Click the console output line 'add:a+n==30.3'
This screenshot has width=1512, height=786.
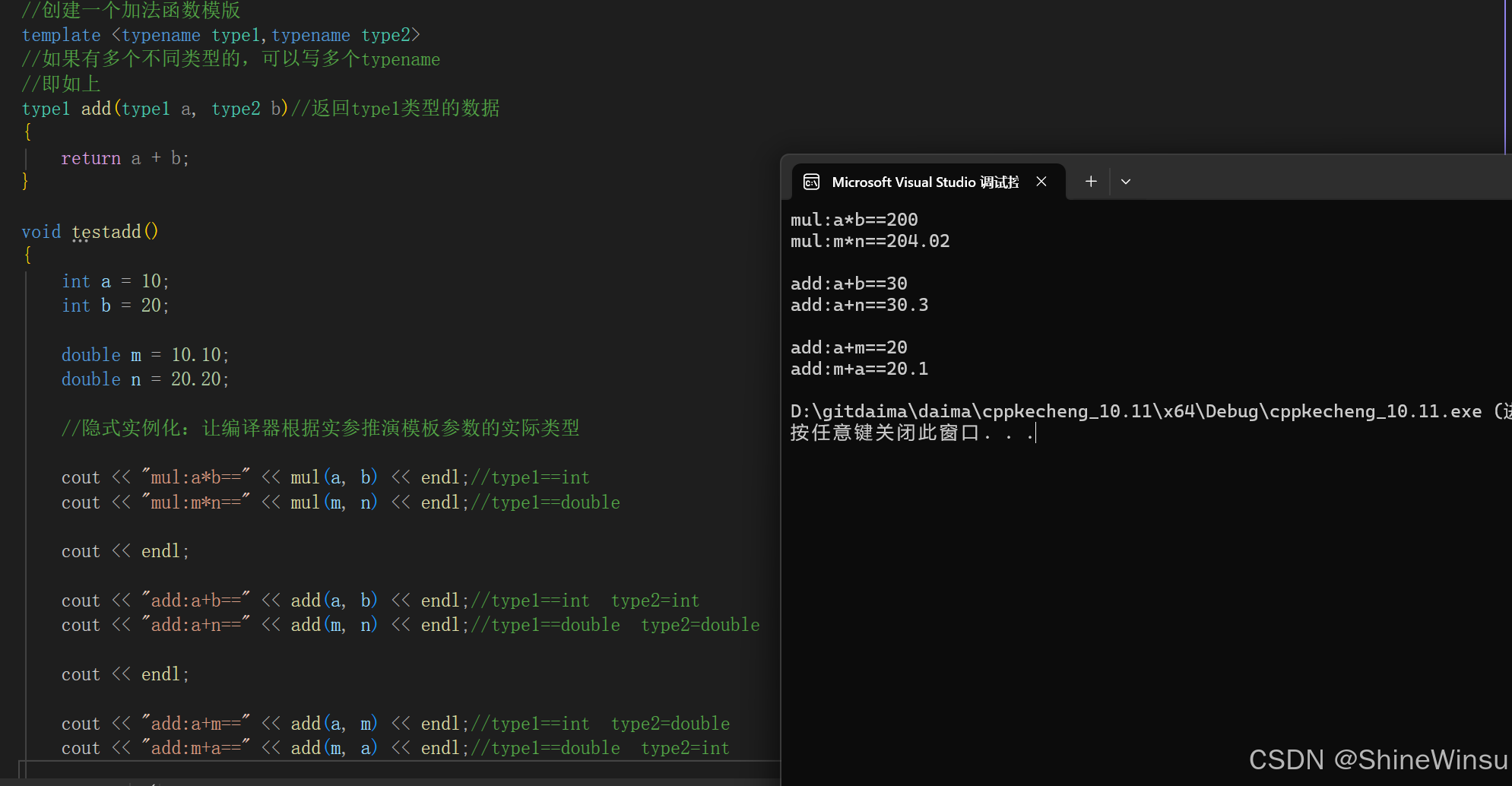pos(859,305)
